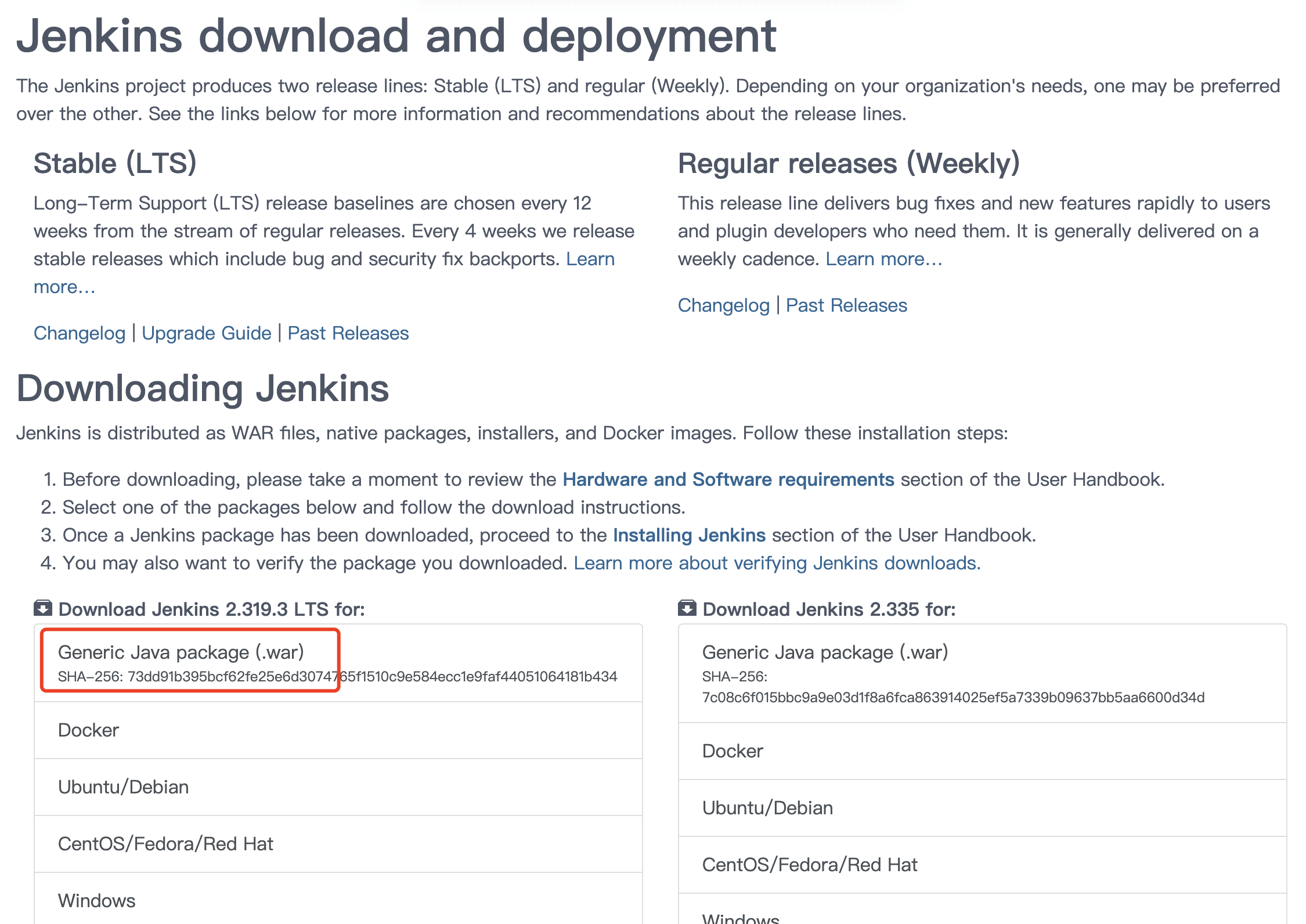Go to Installing Jenkins section link
Viewport: 1306px width, 924px height.
tap(690, 535)
